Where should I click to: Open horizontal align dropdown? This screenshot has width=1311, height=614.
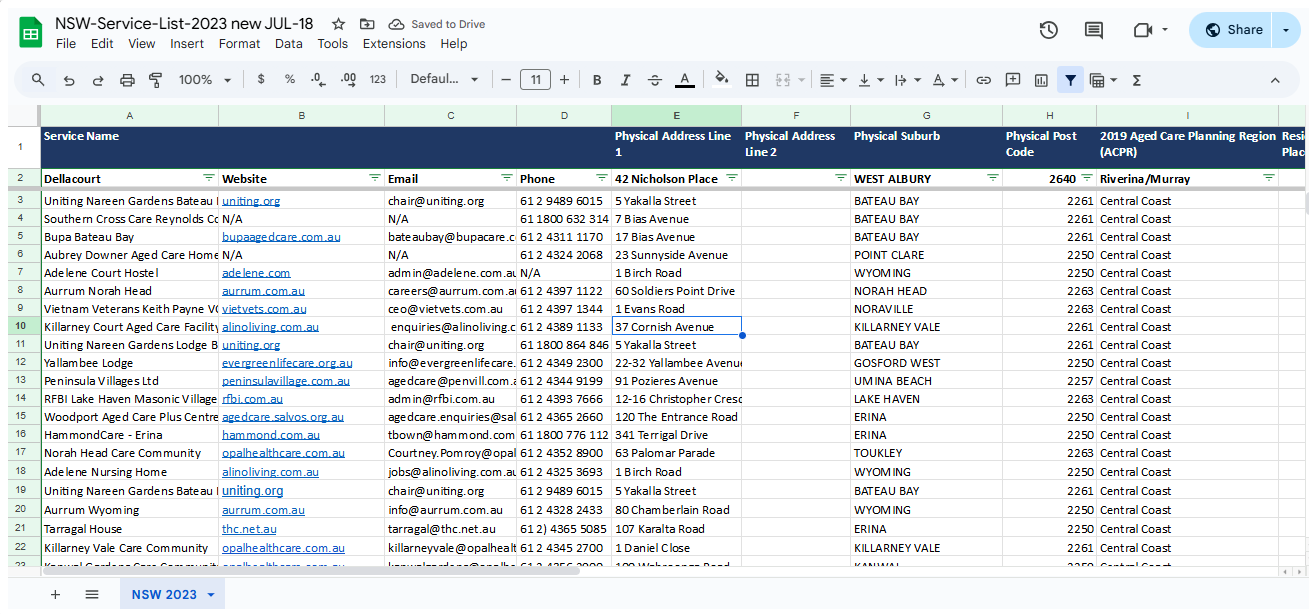[833, 80]
